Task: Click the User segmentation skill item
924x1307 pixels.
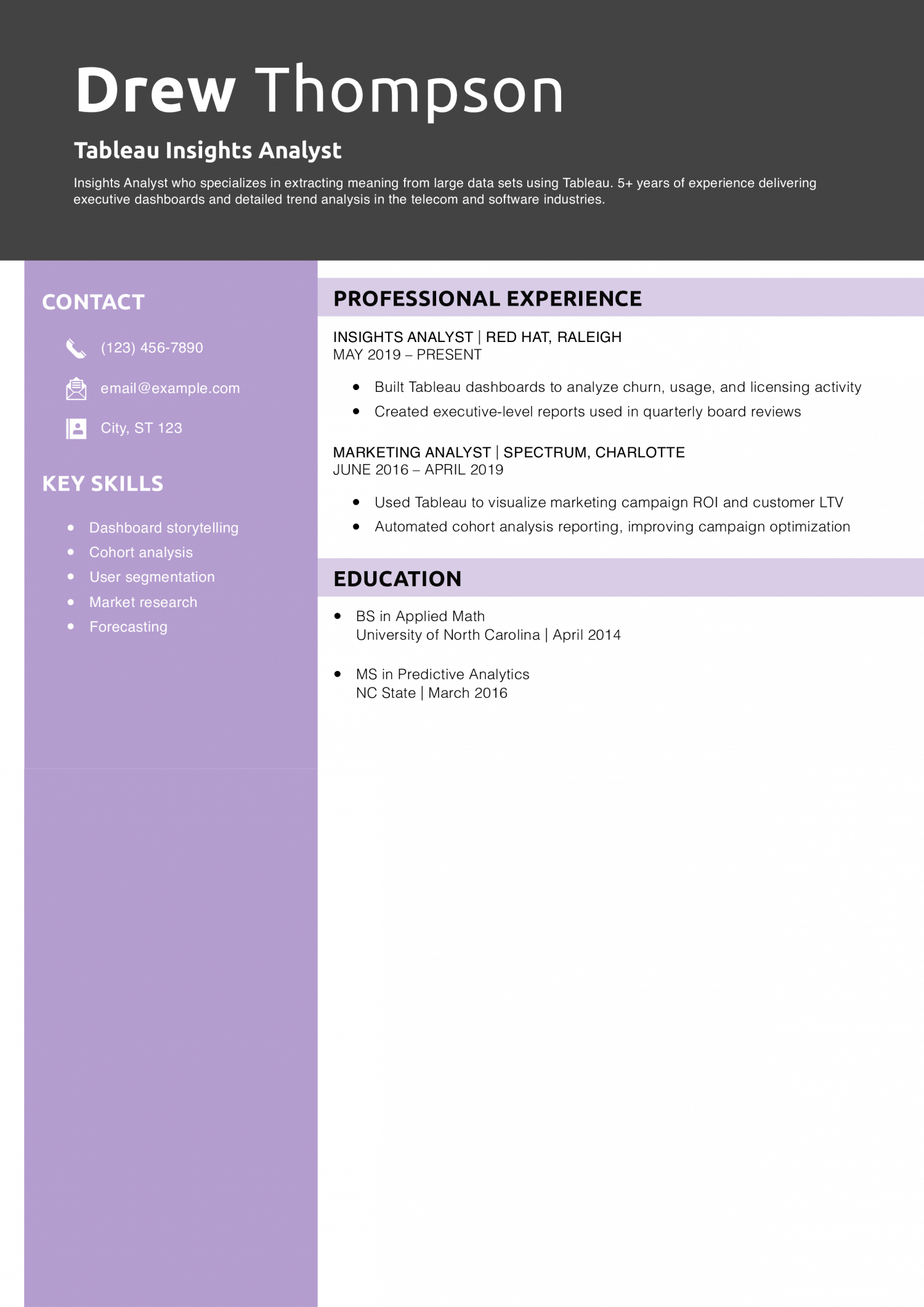Action: coord(152,577)
